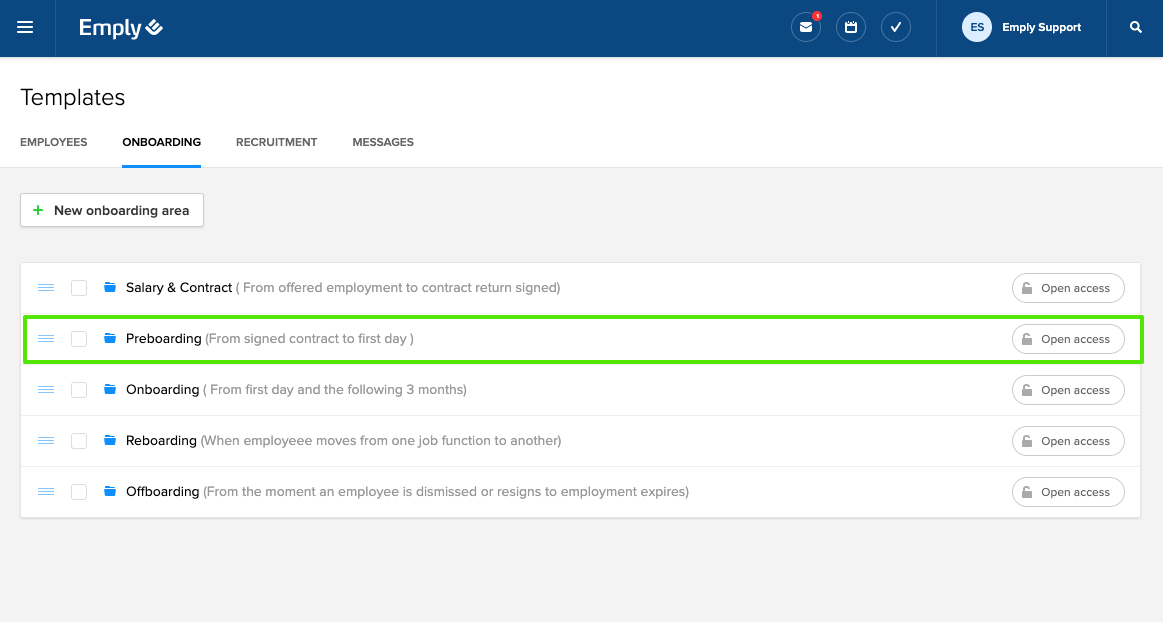Click Open access for Reboarding

(x=1068, y=441)
